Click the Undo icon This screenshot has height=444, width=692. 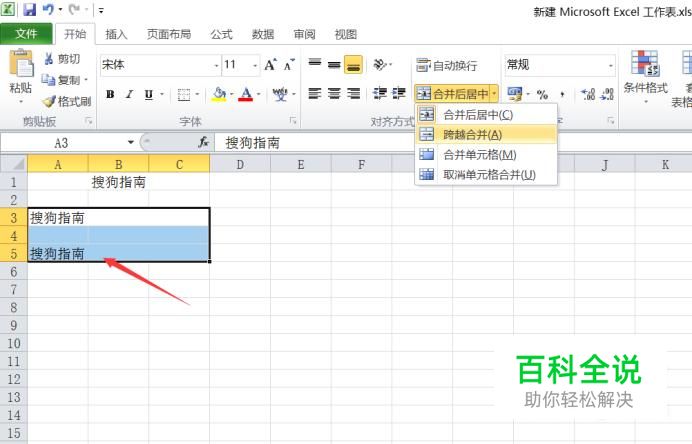(x=48, y=9)
